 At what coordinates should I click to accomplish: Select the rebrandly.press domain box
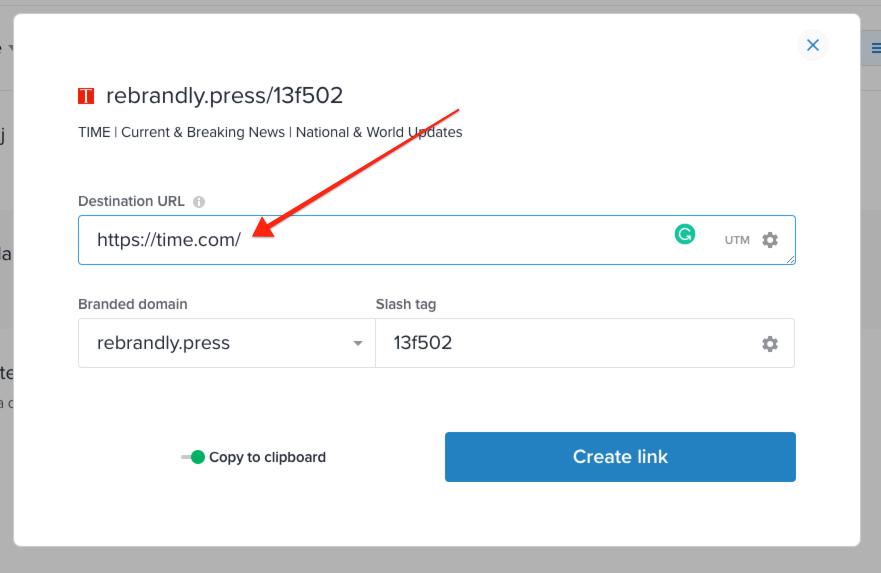tap(226, 343)
